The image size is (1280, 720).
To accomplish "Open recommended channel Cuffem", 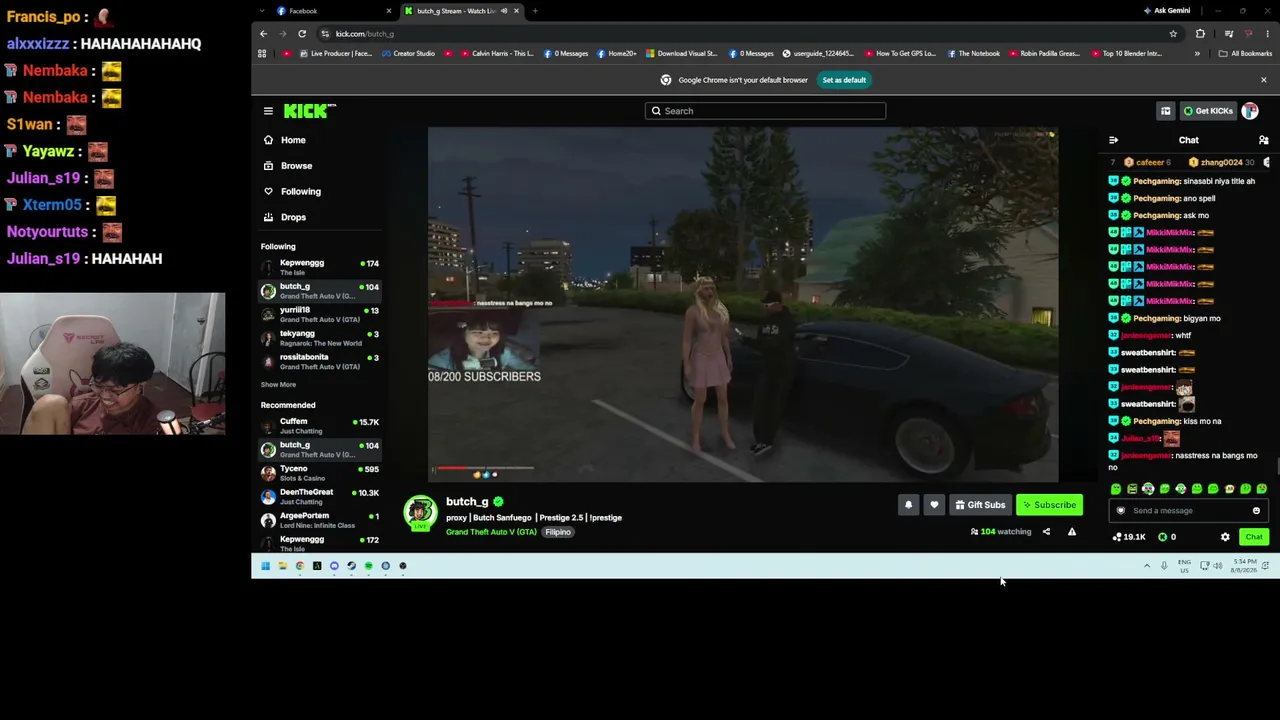I will pos(319,426).
